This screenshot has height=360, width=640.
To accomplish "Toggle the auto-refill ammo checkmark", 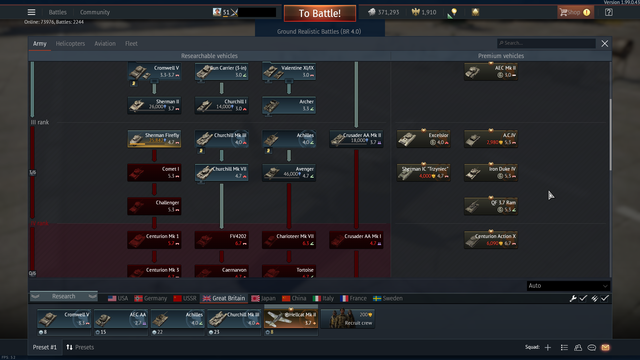I will coord(604,298).
